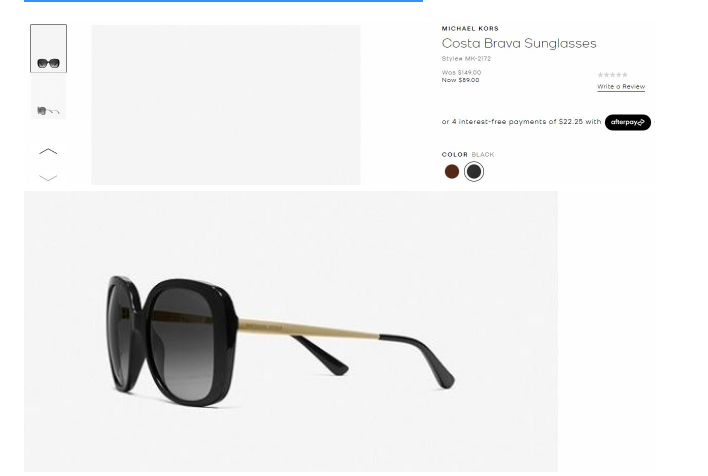Click the five-star rating icons
708x476 pixels.
click(x=612, y=75)
